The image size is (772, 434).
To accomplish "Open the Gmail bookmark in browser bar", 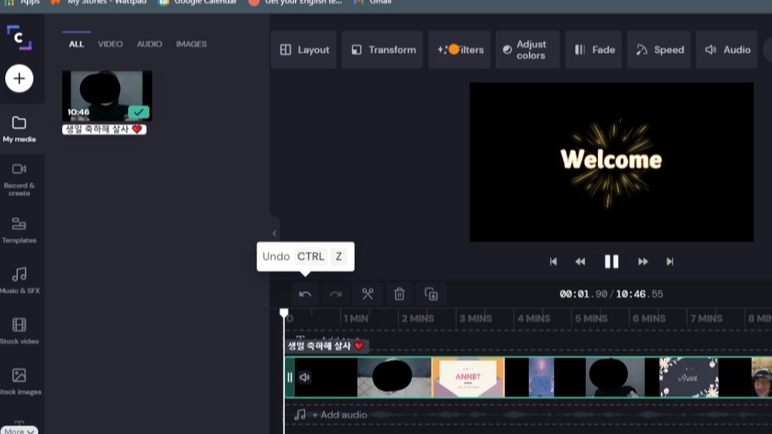I will click(373, 2).
